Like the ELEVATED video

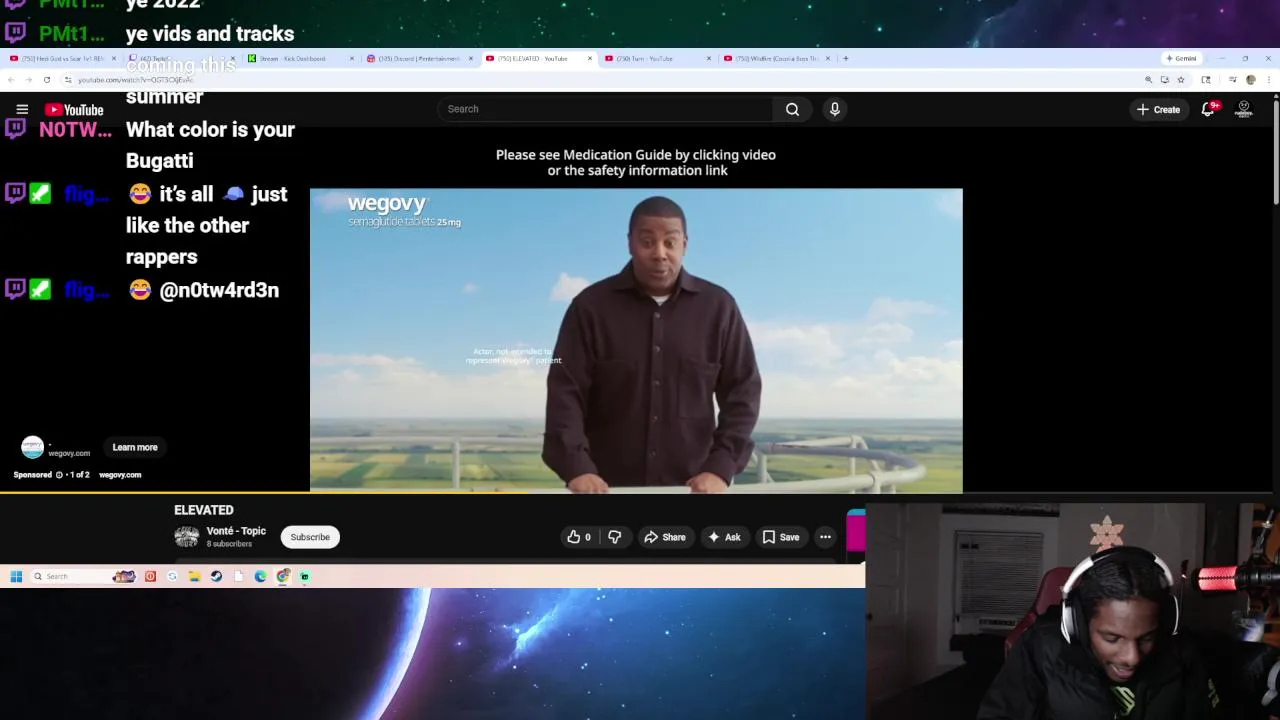[x=579, y=537]
